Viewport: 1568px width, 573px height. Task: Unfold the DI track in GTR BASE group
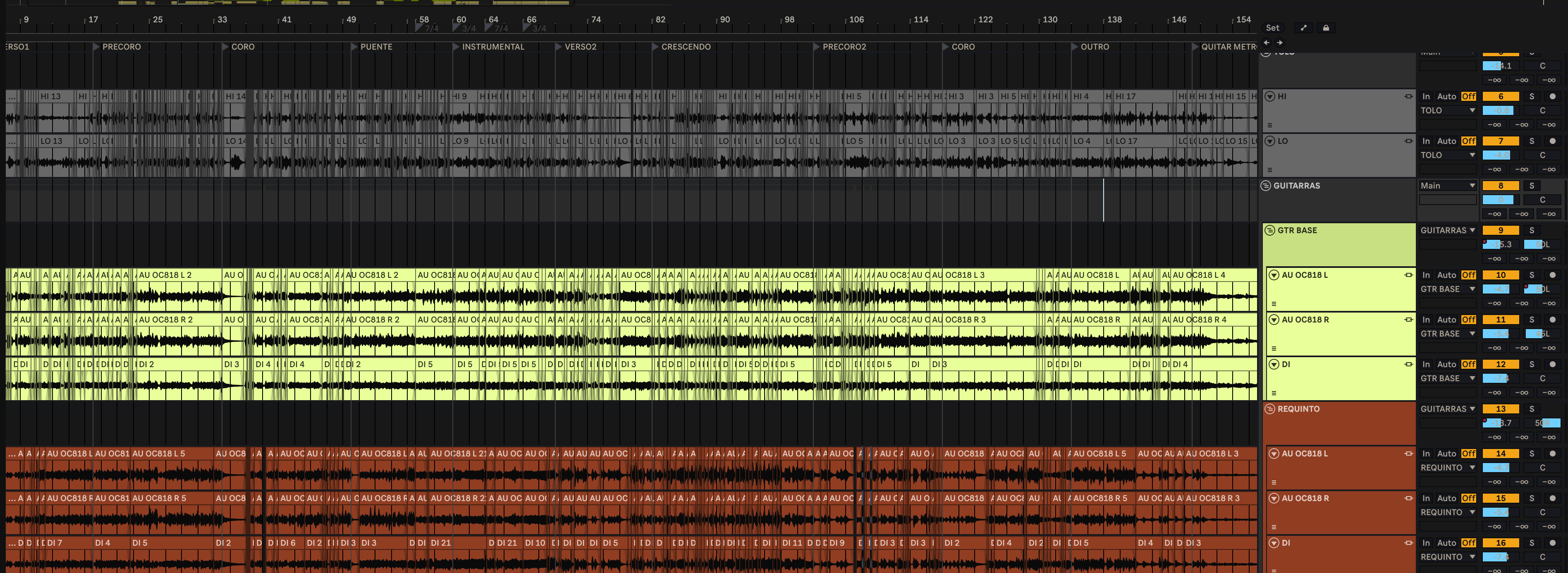tap(1274, 364)
